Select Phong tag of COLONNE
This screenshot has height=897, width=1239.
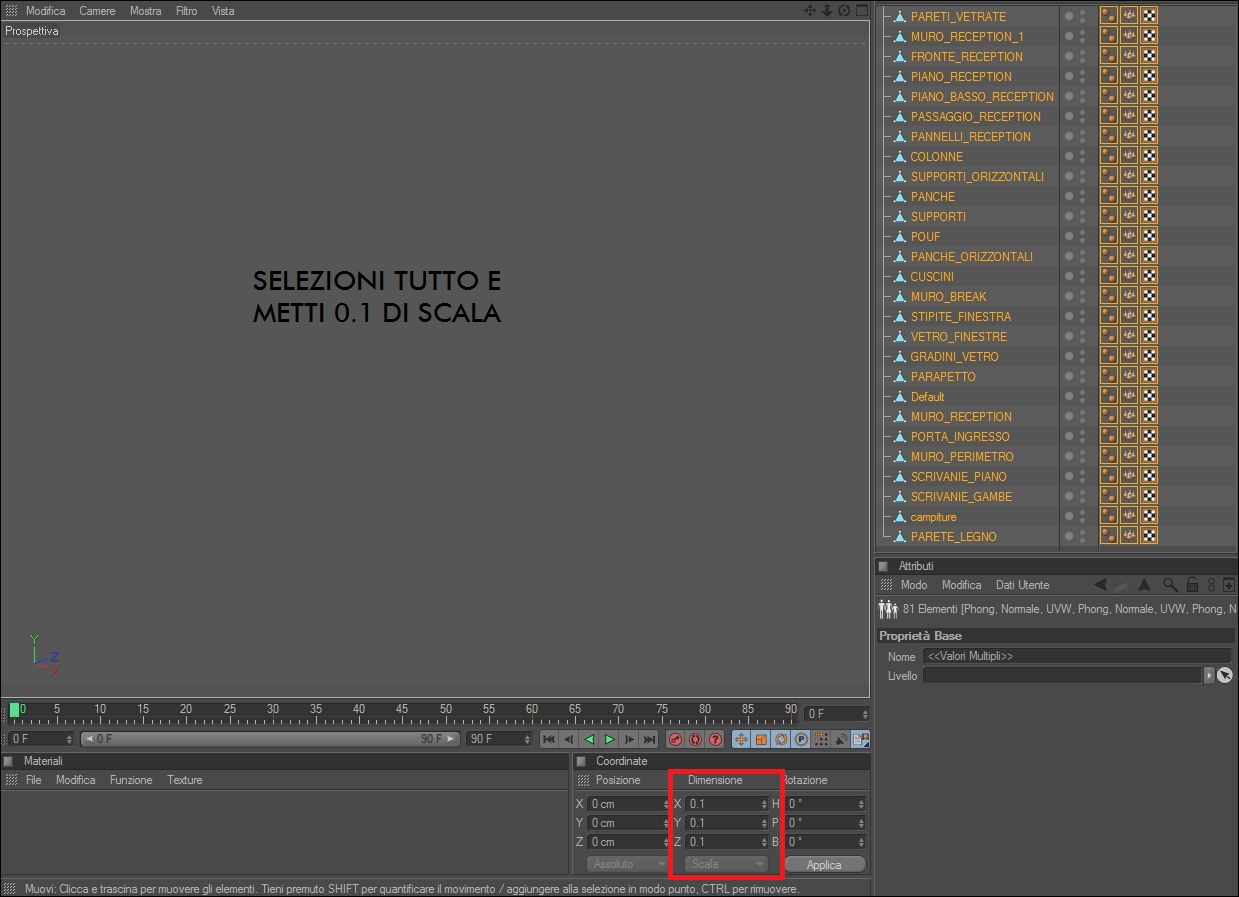(x=1109, y=156)
